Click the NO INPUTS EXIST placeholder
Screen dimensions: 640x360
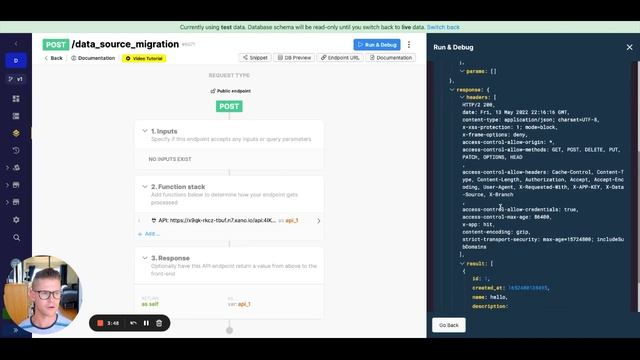170,159
